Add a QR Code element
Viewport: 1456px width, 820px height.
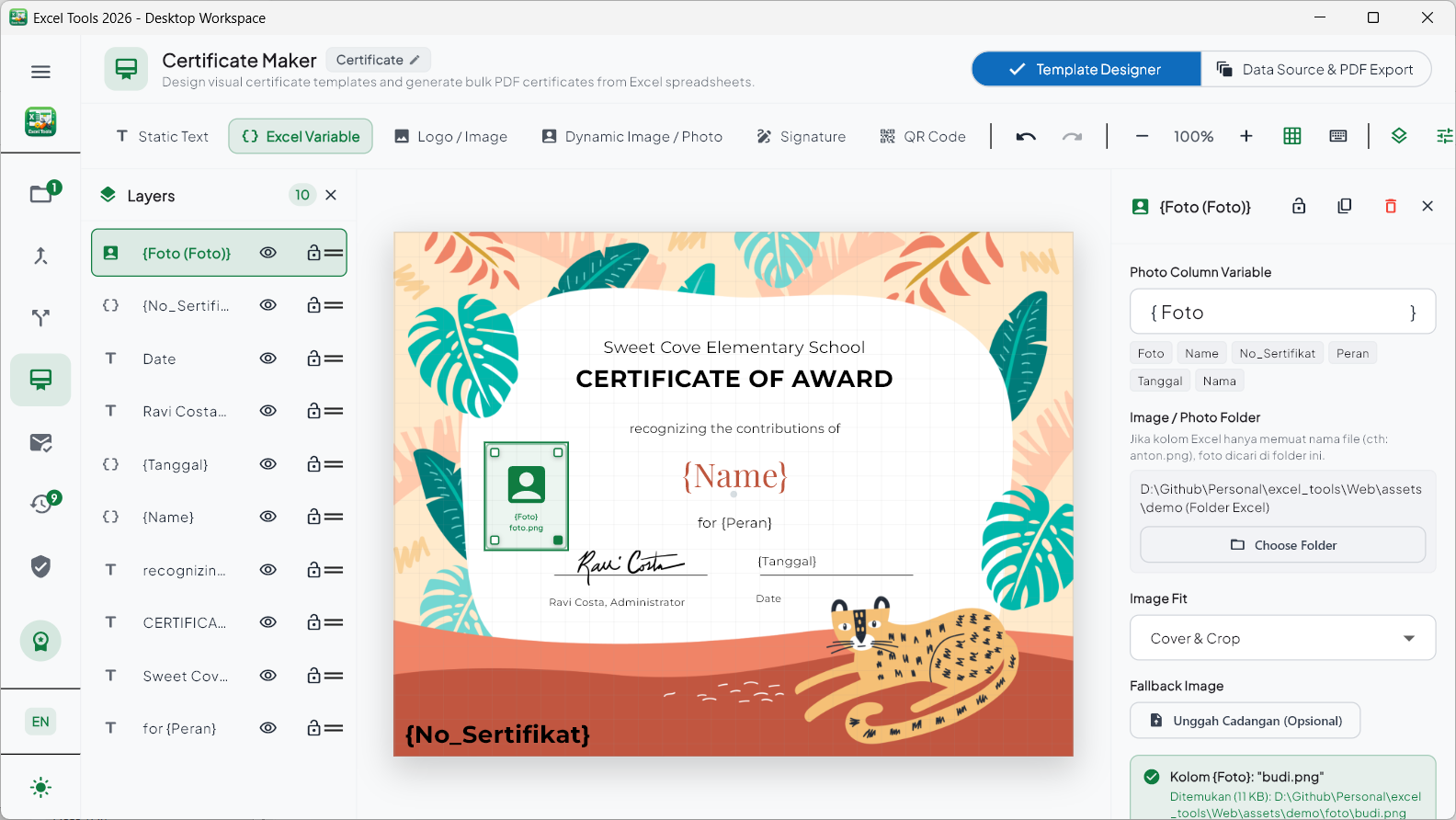pos(922,136)
